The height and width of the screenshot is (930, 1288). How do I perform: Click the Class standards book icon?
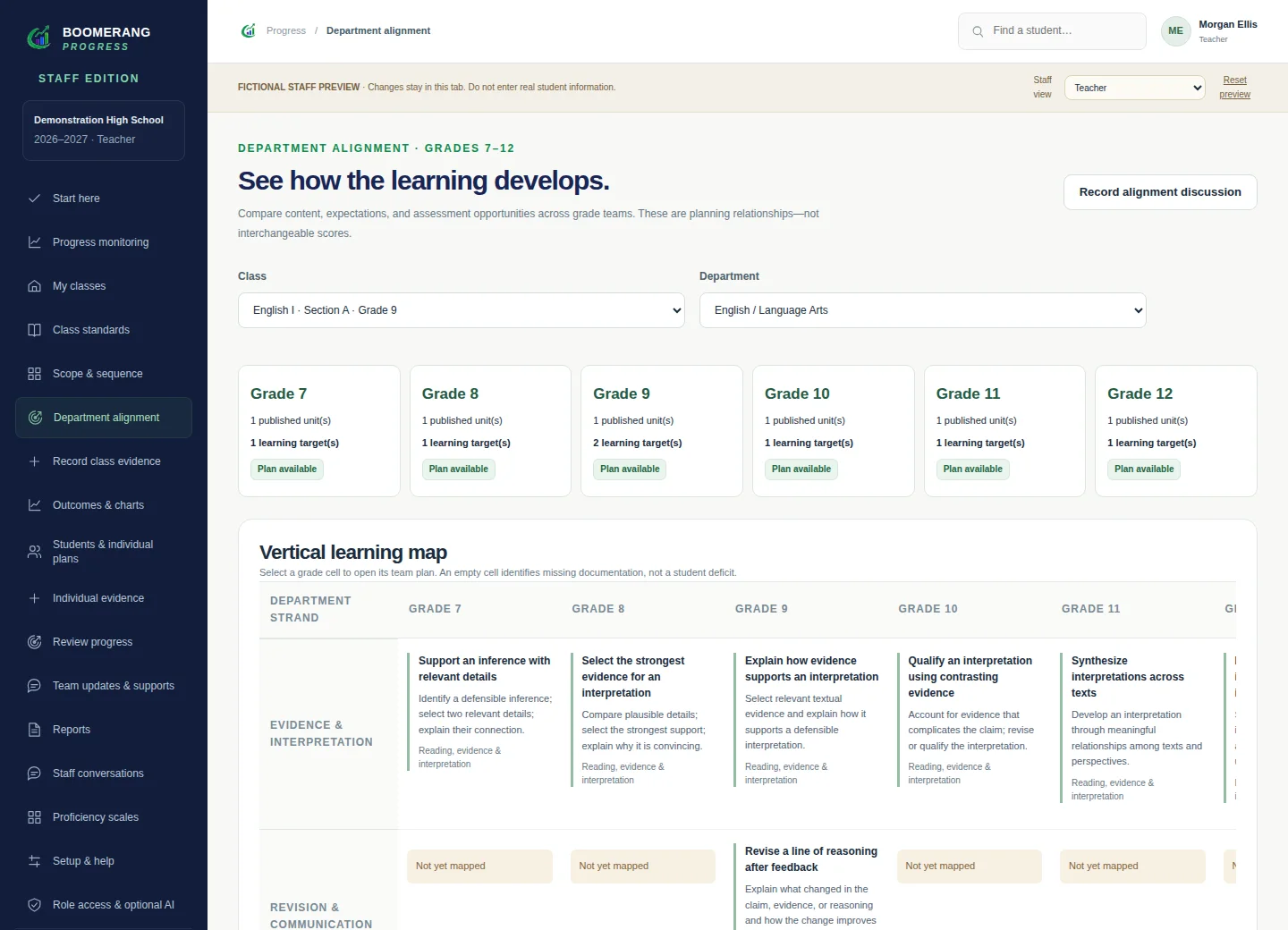click(34, 330)
